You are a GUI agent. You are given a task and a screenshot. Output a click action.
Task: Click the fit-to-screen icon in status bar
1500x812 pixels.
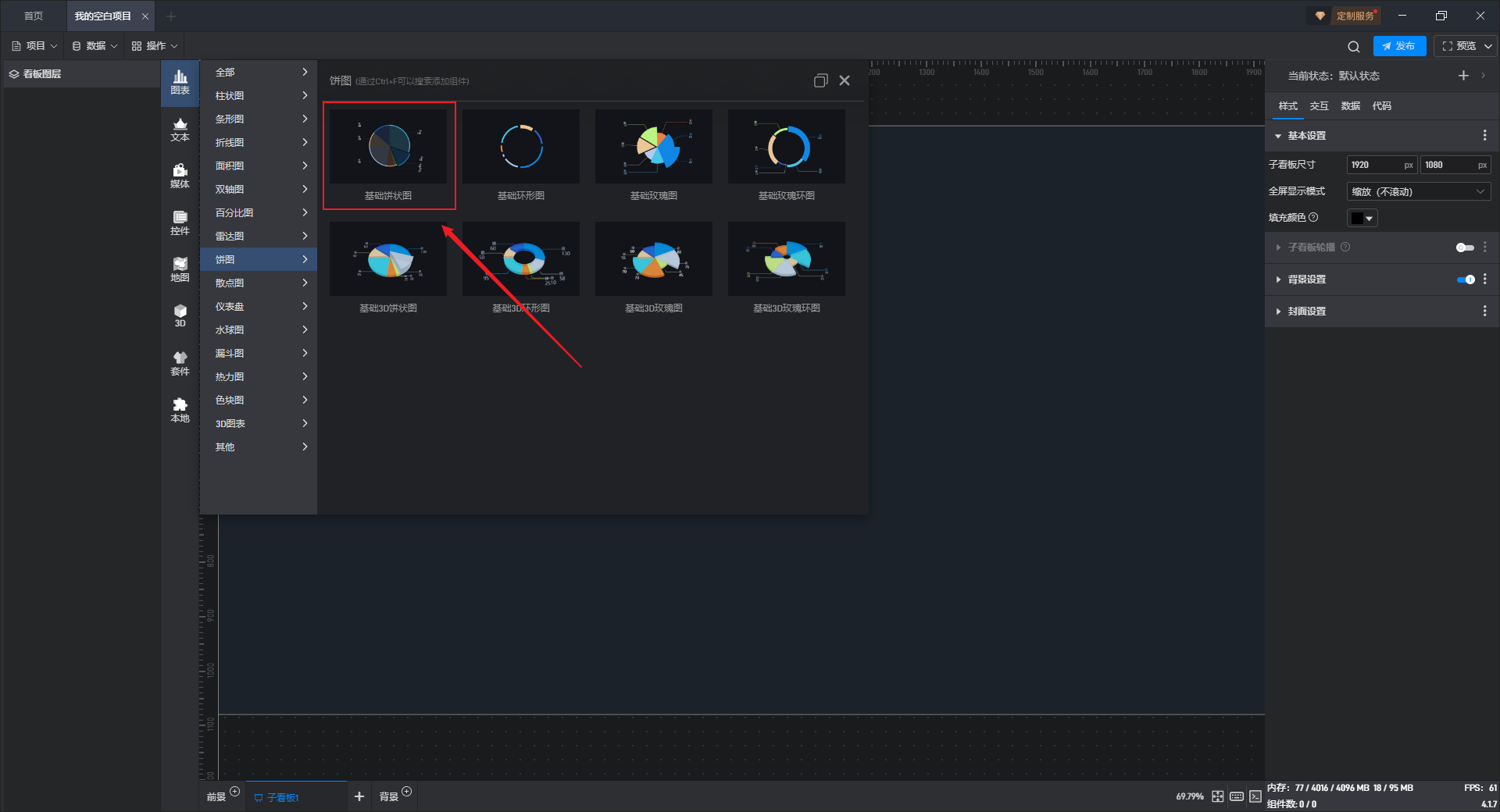1218,796
